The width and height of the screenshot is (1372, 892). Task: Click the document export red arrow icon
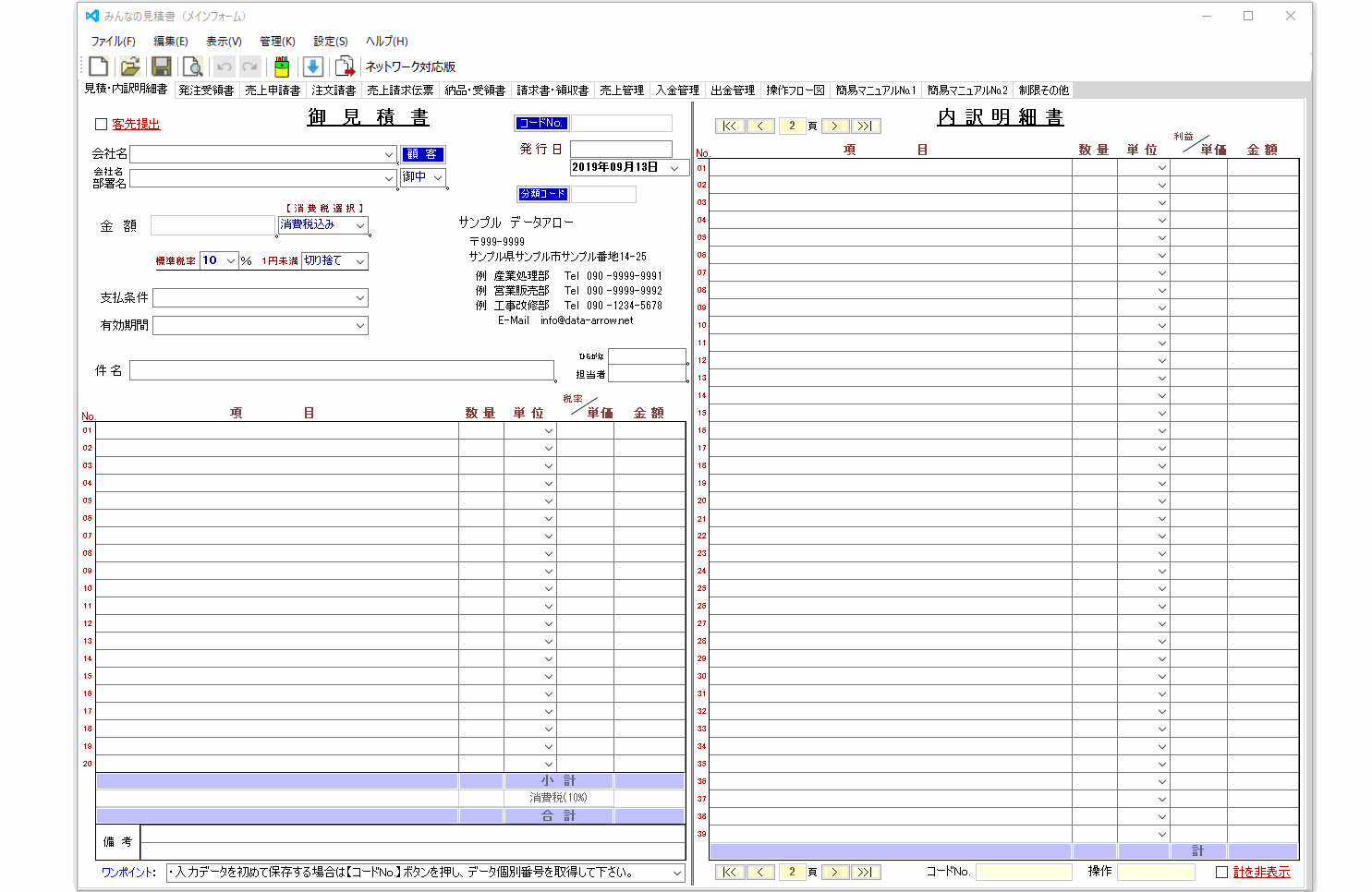click(x=345, y=66)
